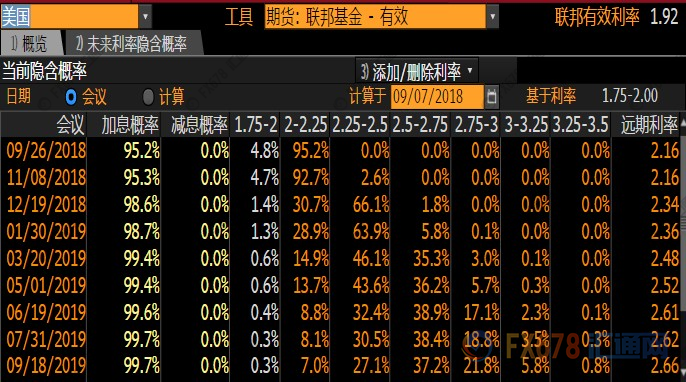The image size is (686, 382).
Task: Open the 添加/删除利率 dropdown
Action: pos(416,71)
